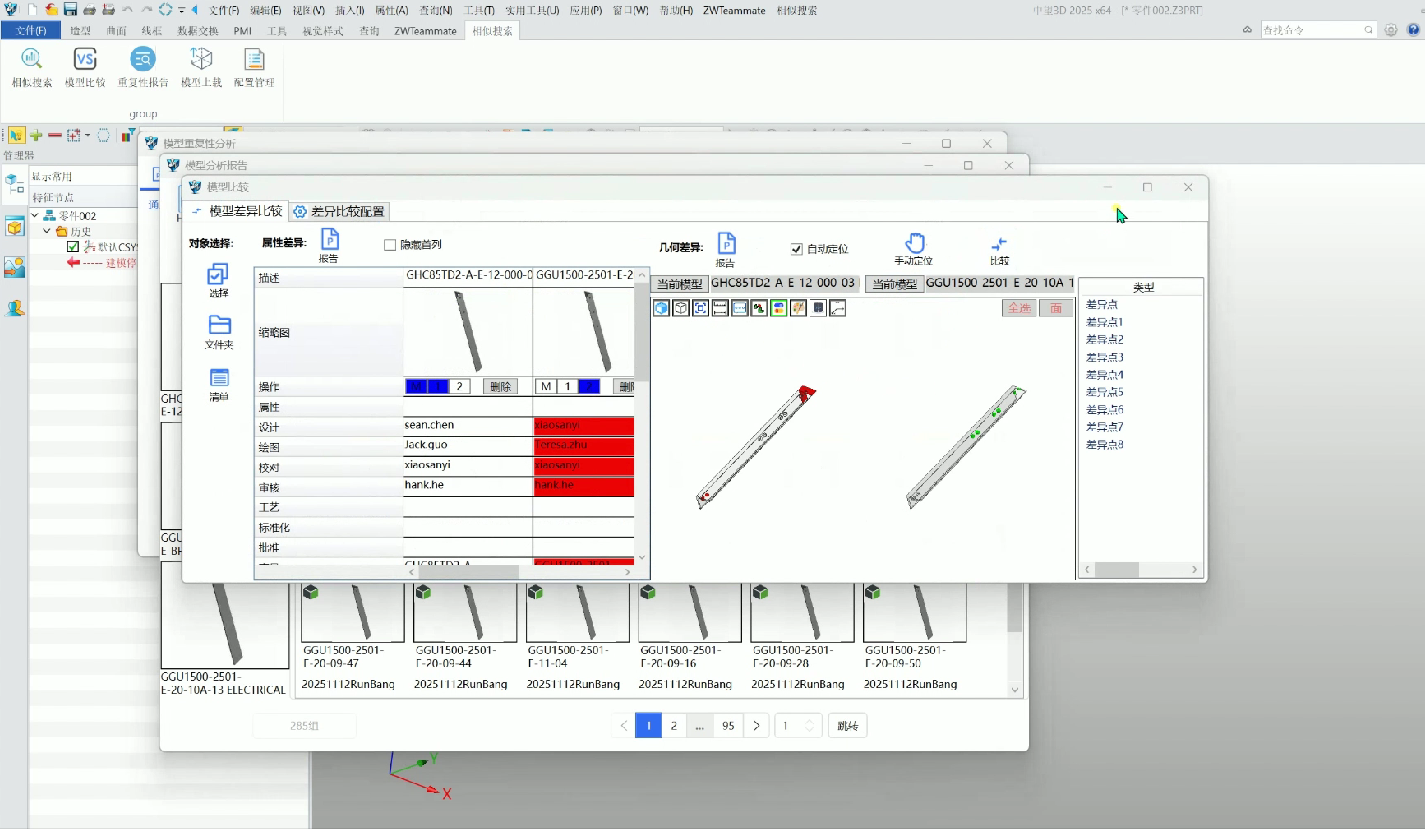This screenshot has width=1425, height=829.
Task: Collapse the 历史 folder in feature tree
Action: tap(48, 231)
